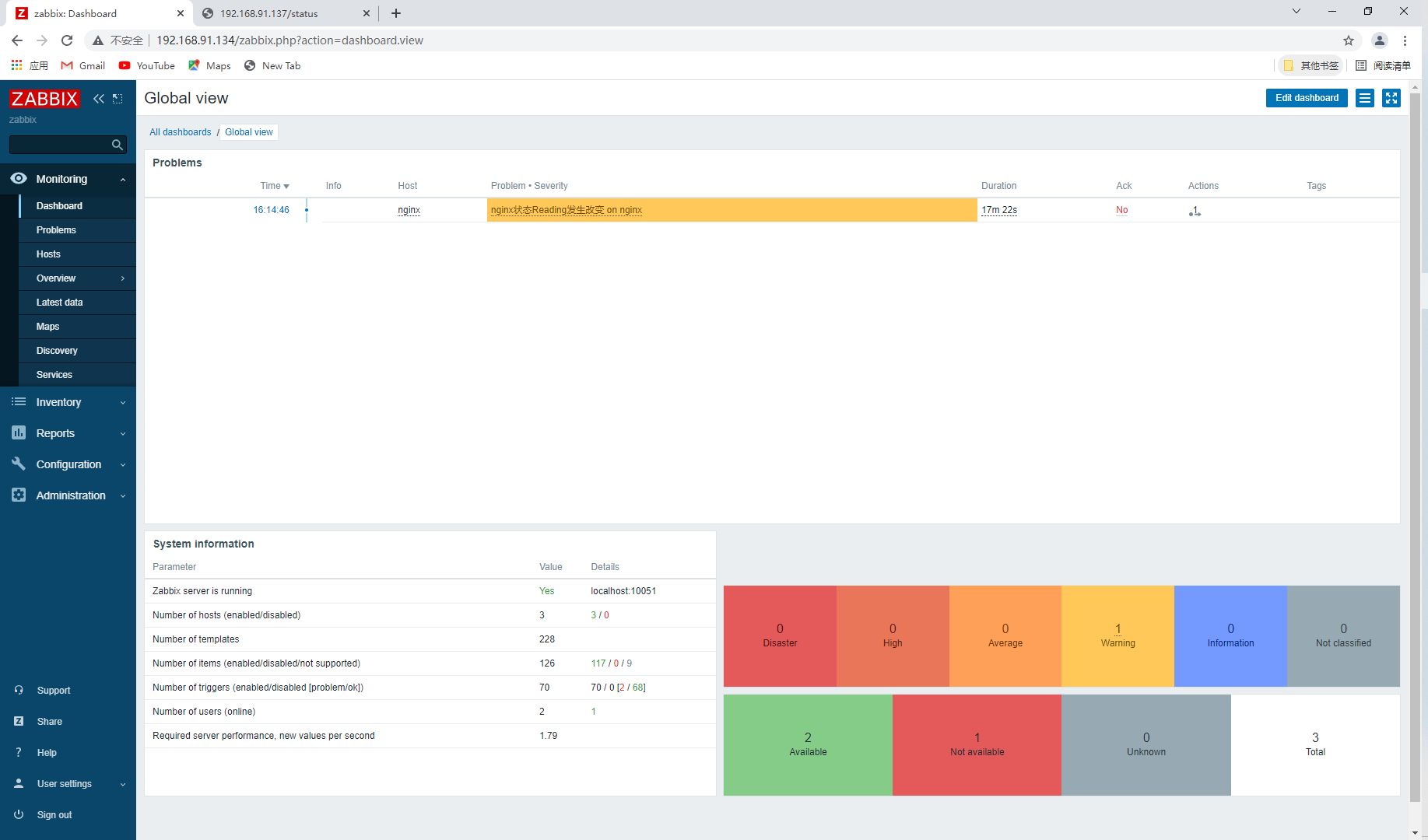Open the Support link
Image resolution: width=1428 pixels, height=840 pixels.
click(x=53, y=691)
